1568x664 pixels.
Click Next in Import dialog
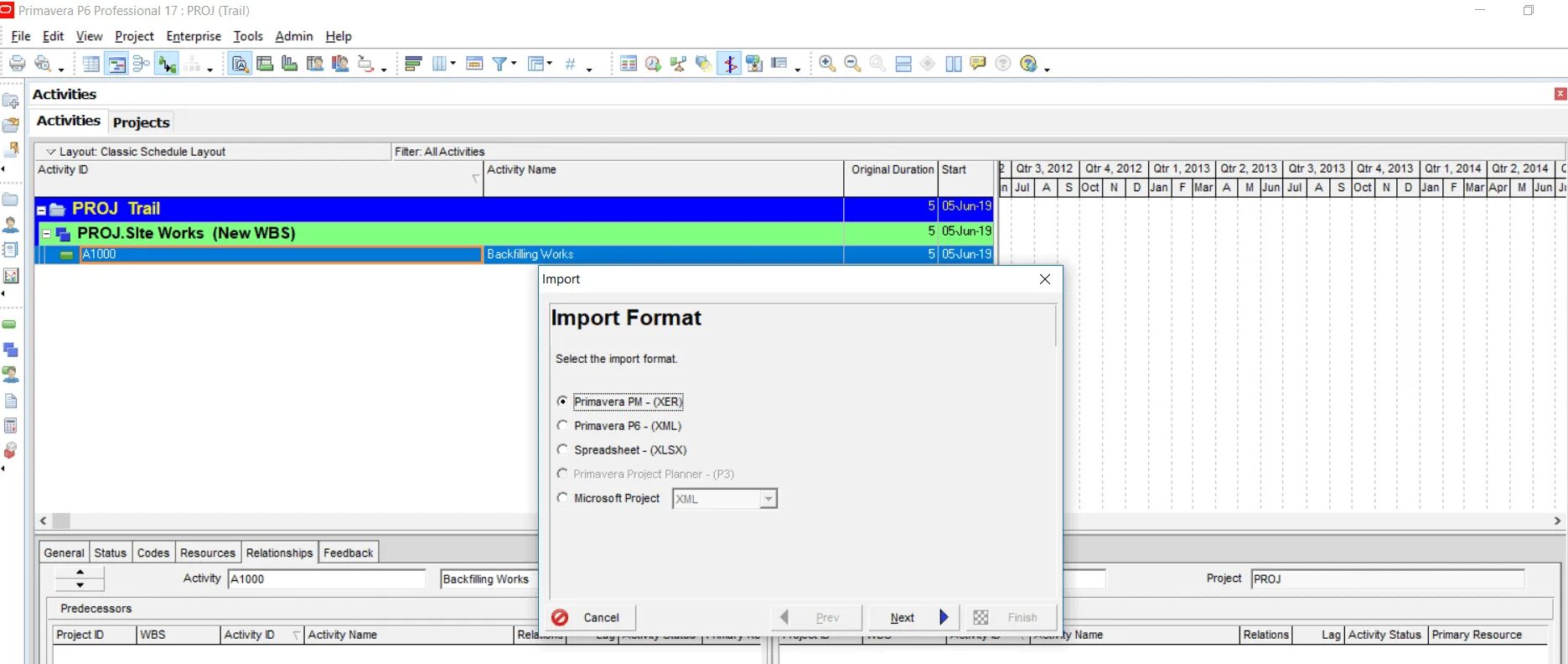913,618
